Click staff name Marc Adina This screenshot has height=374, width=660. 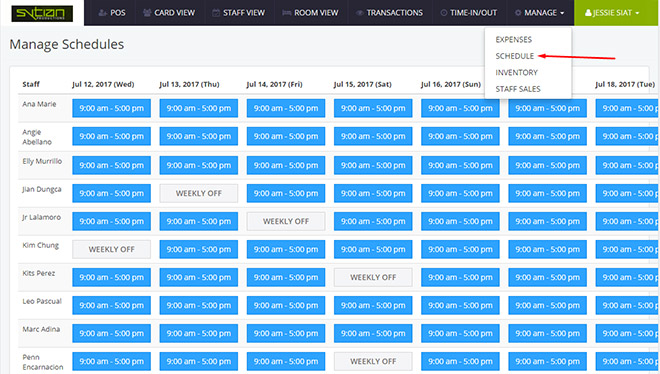click(41, 329)
